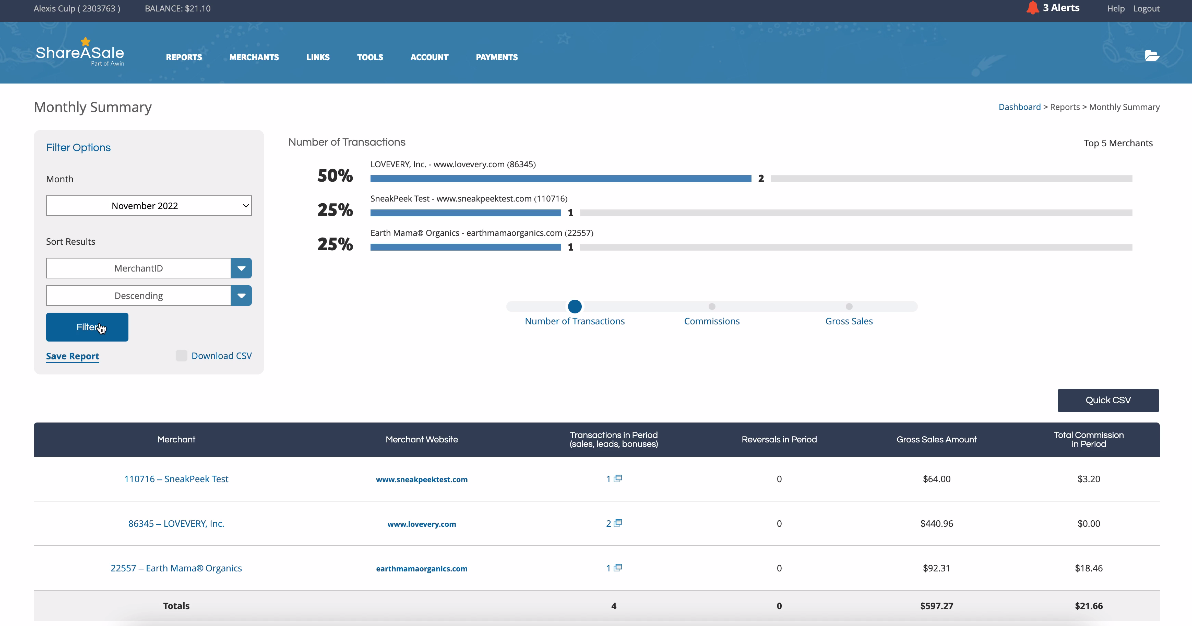1192x626 pixels.
Task: Click the ShareASale logo
Action: point(80,52)
